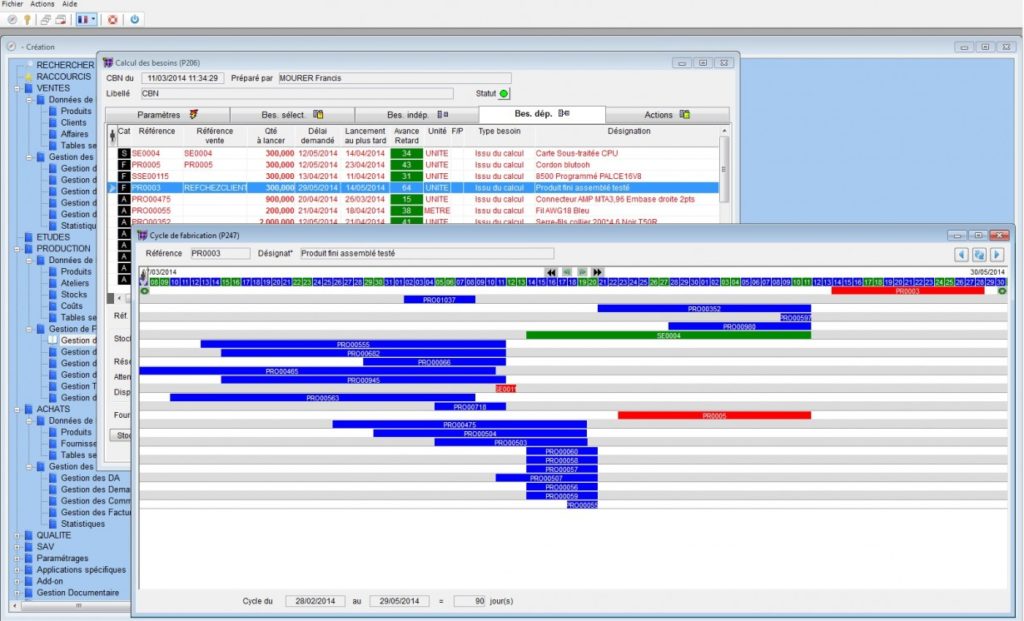Click RECHERCHER in the left sidebar
Viewport: 1024px width, 621px height.
click(x=64, y=64)
